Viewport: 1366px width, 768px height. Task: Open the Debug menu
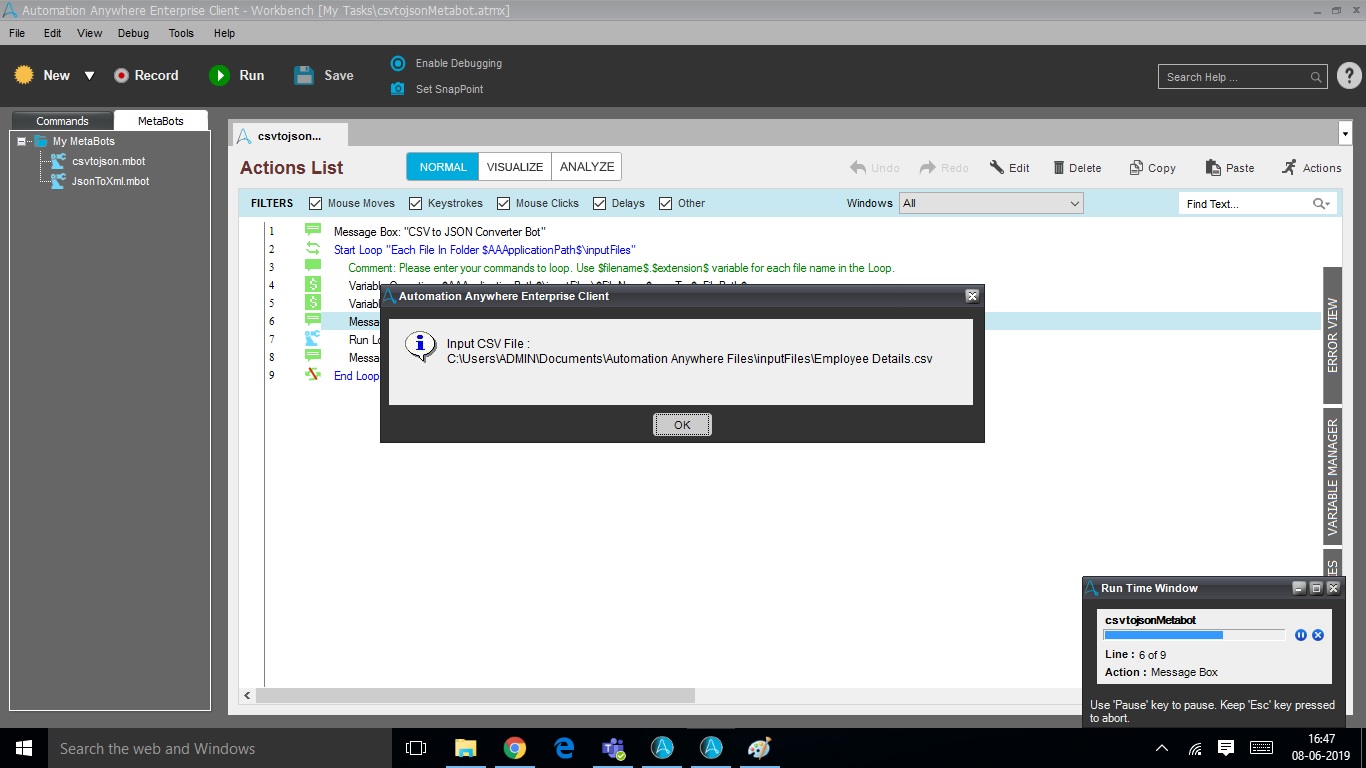tap(133, 33)
